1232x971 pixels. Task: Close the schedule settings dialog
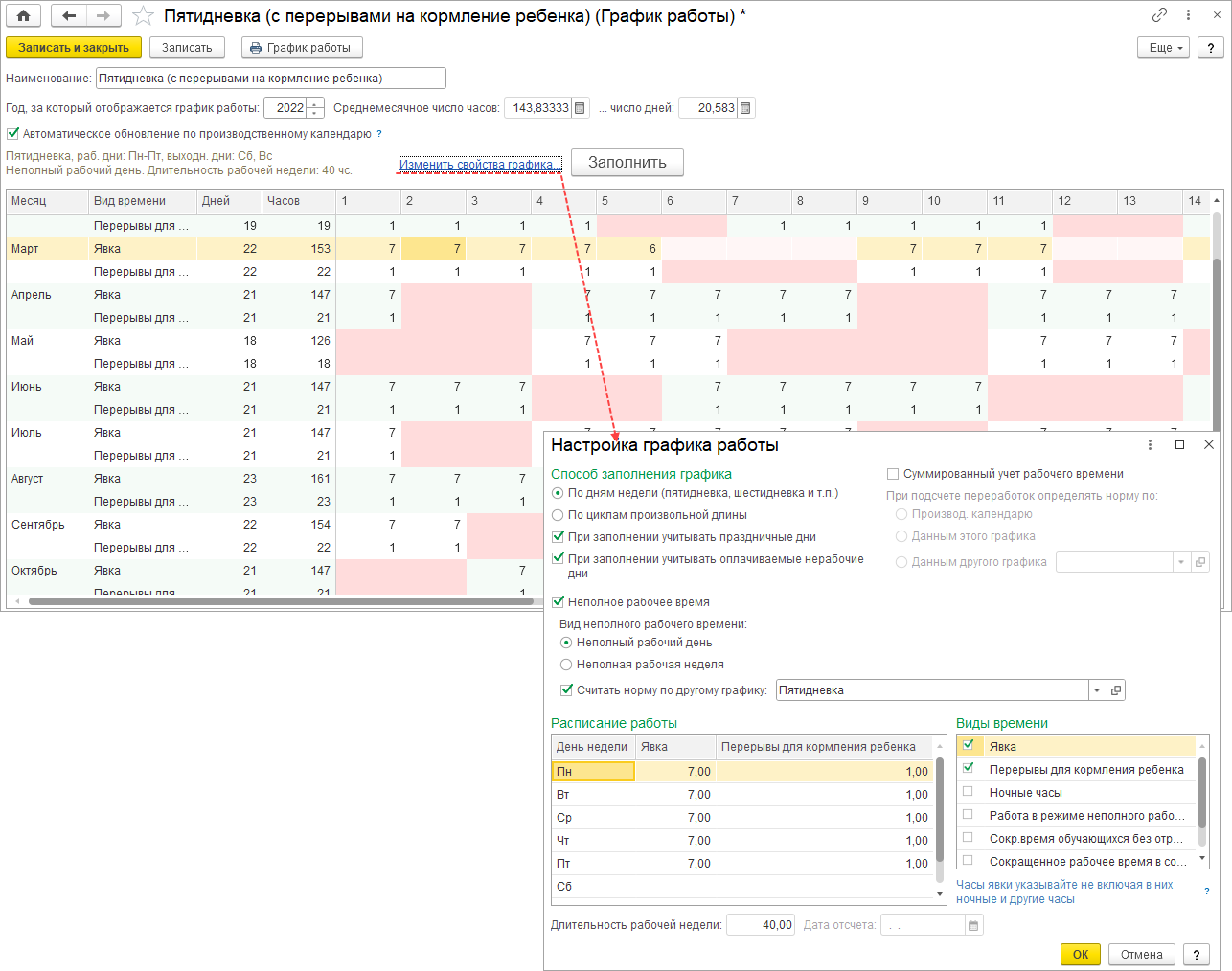(x=1209, y=444)
